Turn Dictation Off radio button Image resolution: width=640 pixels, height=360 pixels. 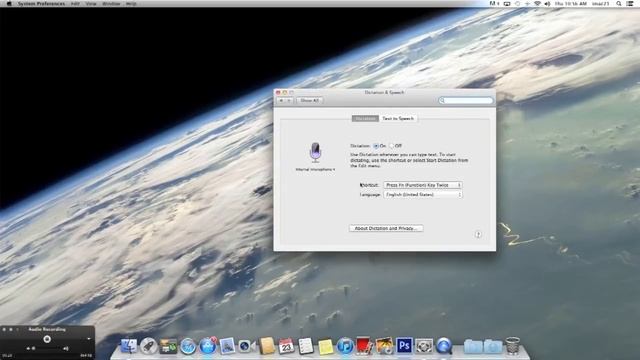click(x=392, y=146)
